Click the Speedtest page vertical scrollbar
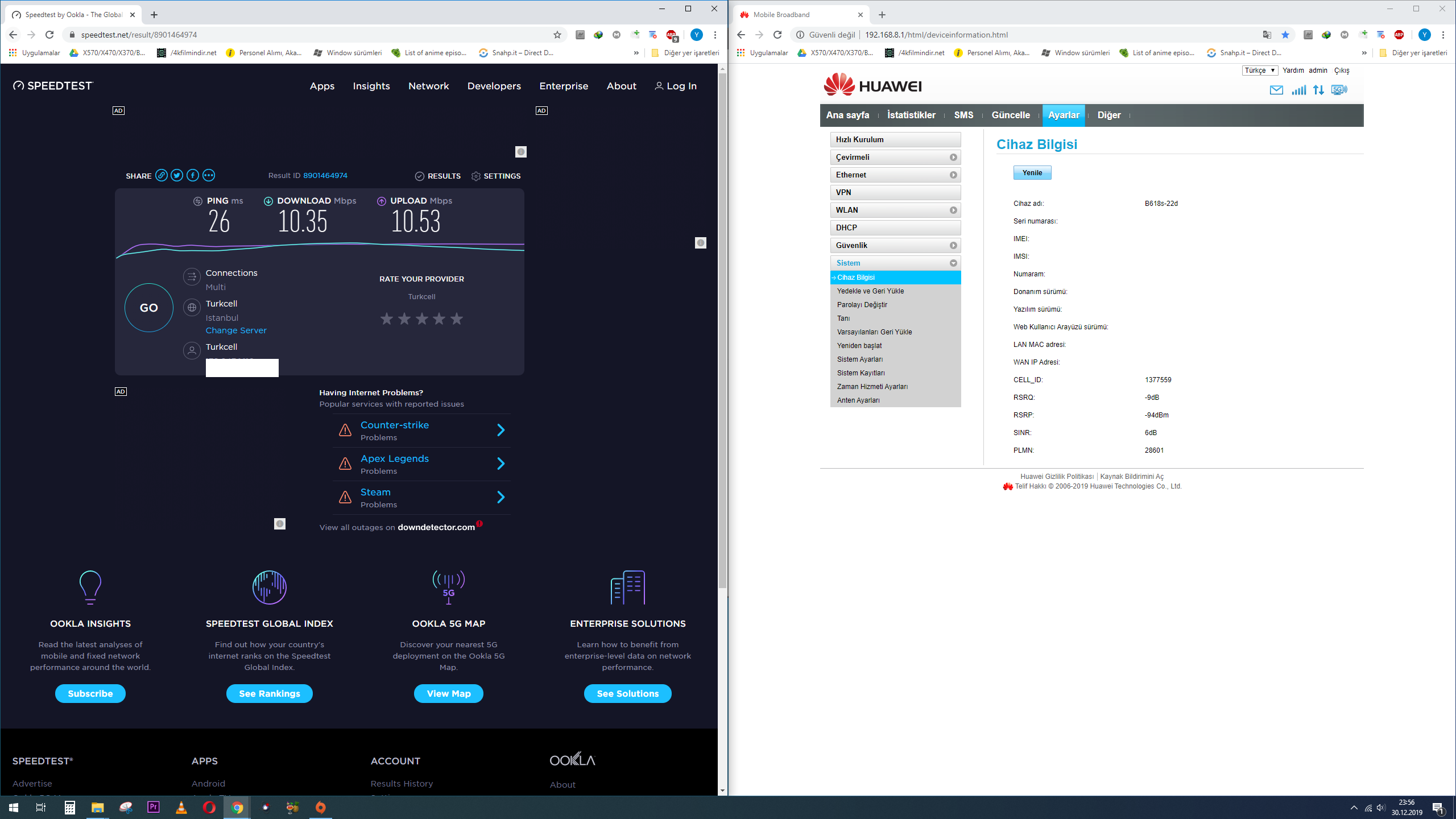 pos(722,330)
